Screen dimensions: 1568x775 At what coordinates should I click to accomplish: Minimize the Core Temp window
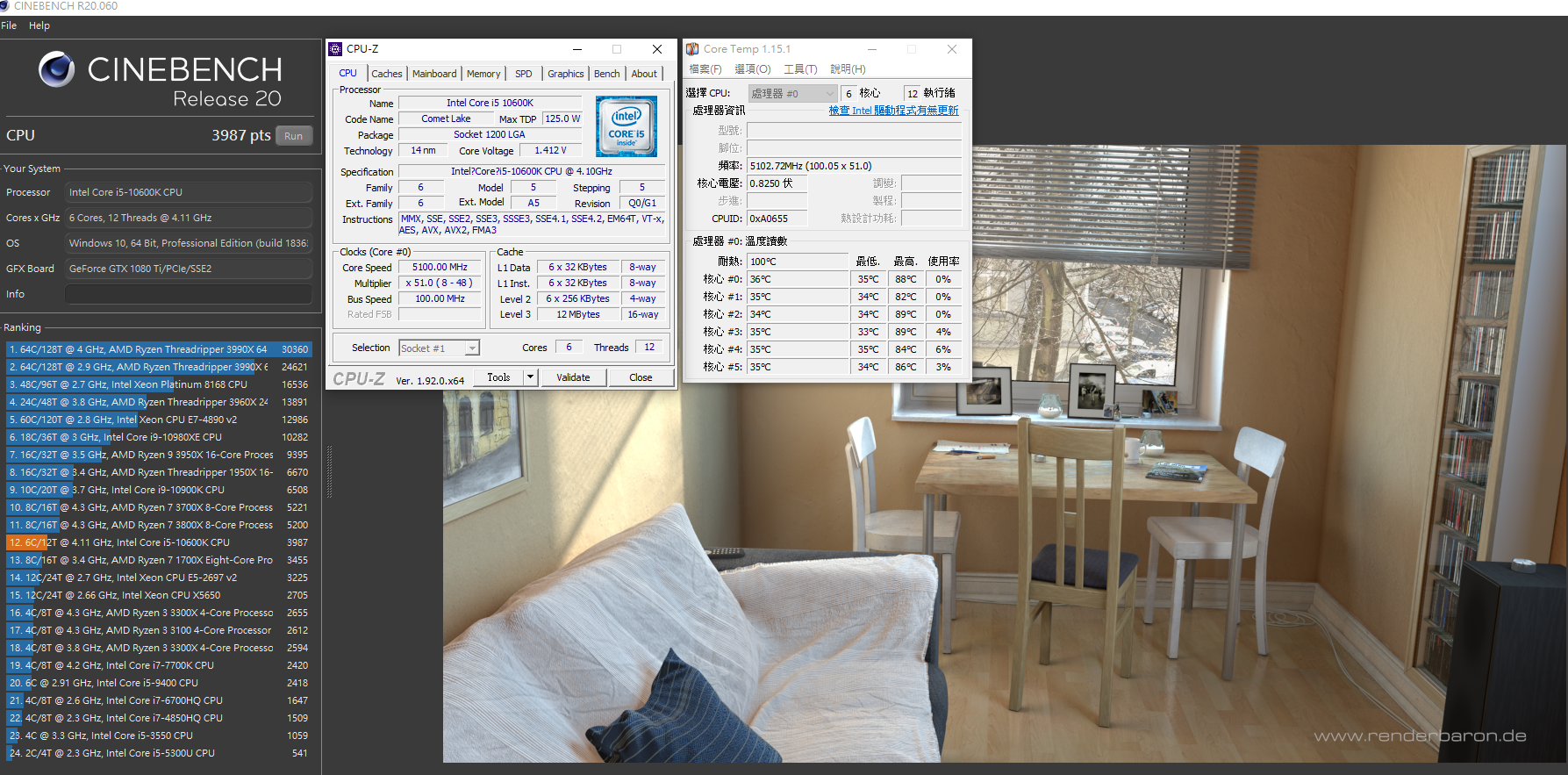click(x=872, y=49)
